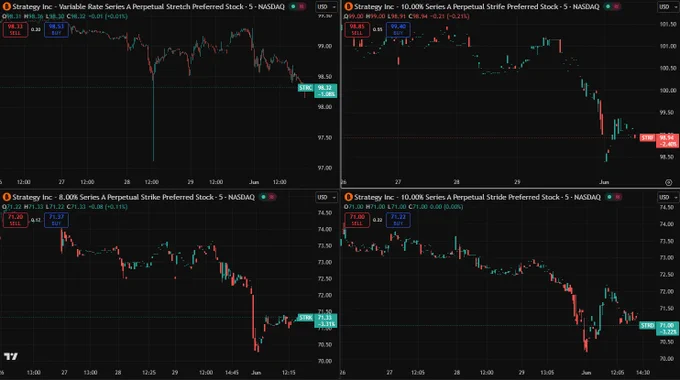This screenshot has height=380, width=680.
Task: Select the Stride Preferred Stock chart title
Action: tap(477, 197)
